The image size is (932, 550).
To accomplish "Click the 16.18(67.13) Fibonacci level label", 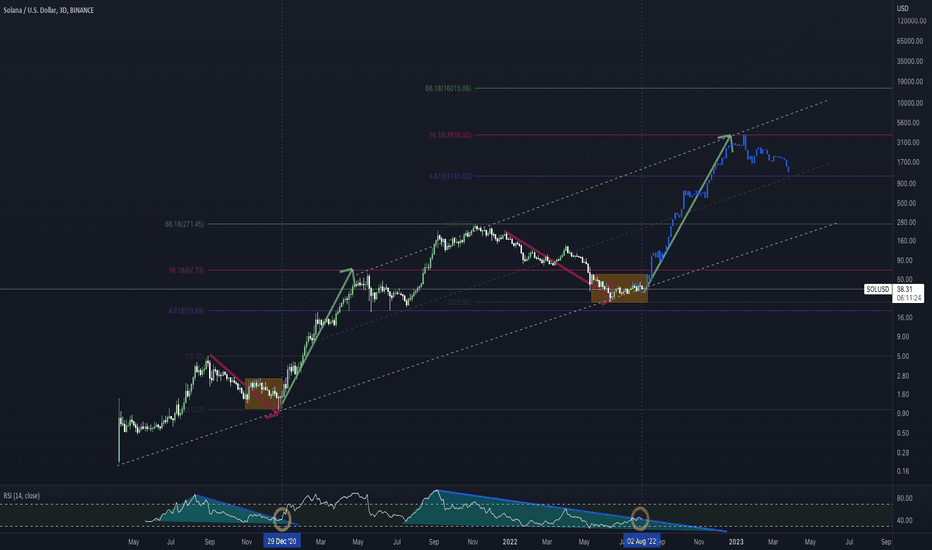I will coord(186,270).
